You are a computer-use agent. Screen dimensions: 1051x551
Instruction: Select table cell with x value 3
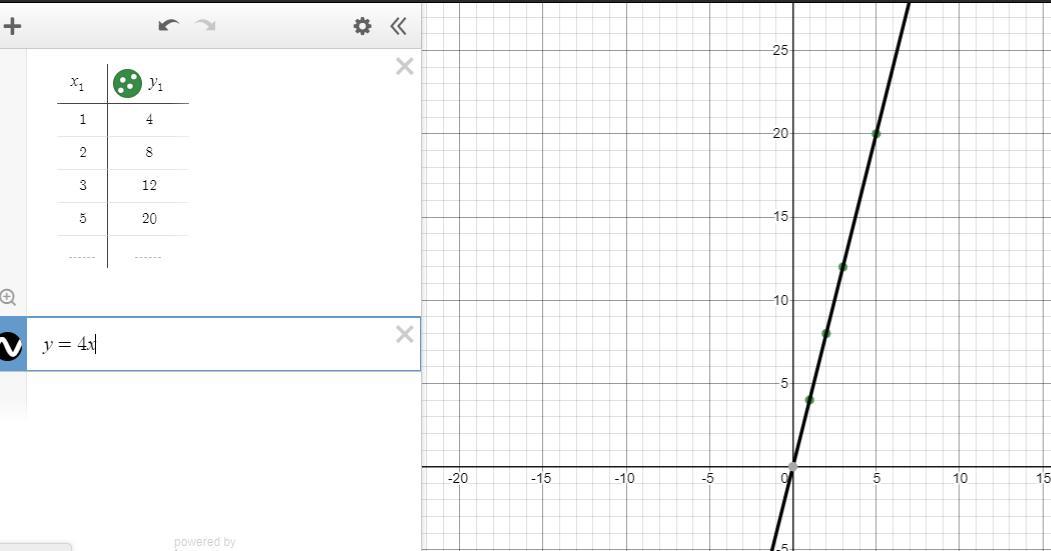(x=82, y=185)
